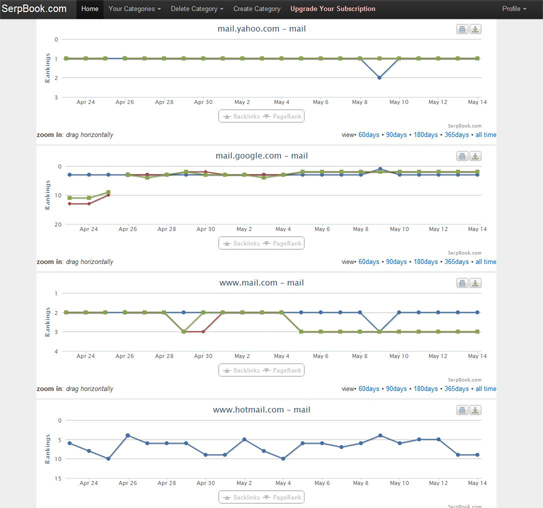
Task: View 180days for www.mail.com chart
Action: click(426, 389)
